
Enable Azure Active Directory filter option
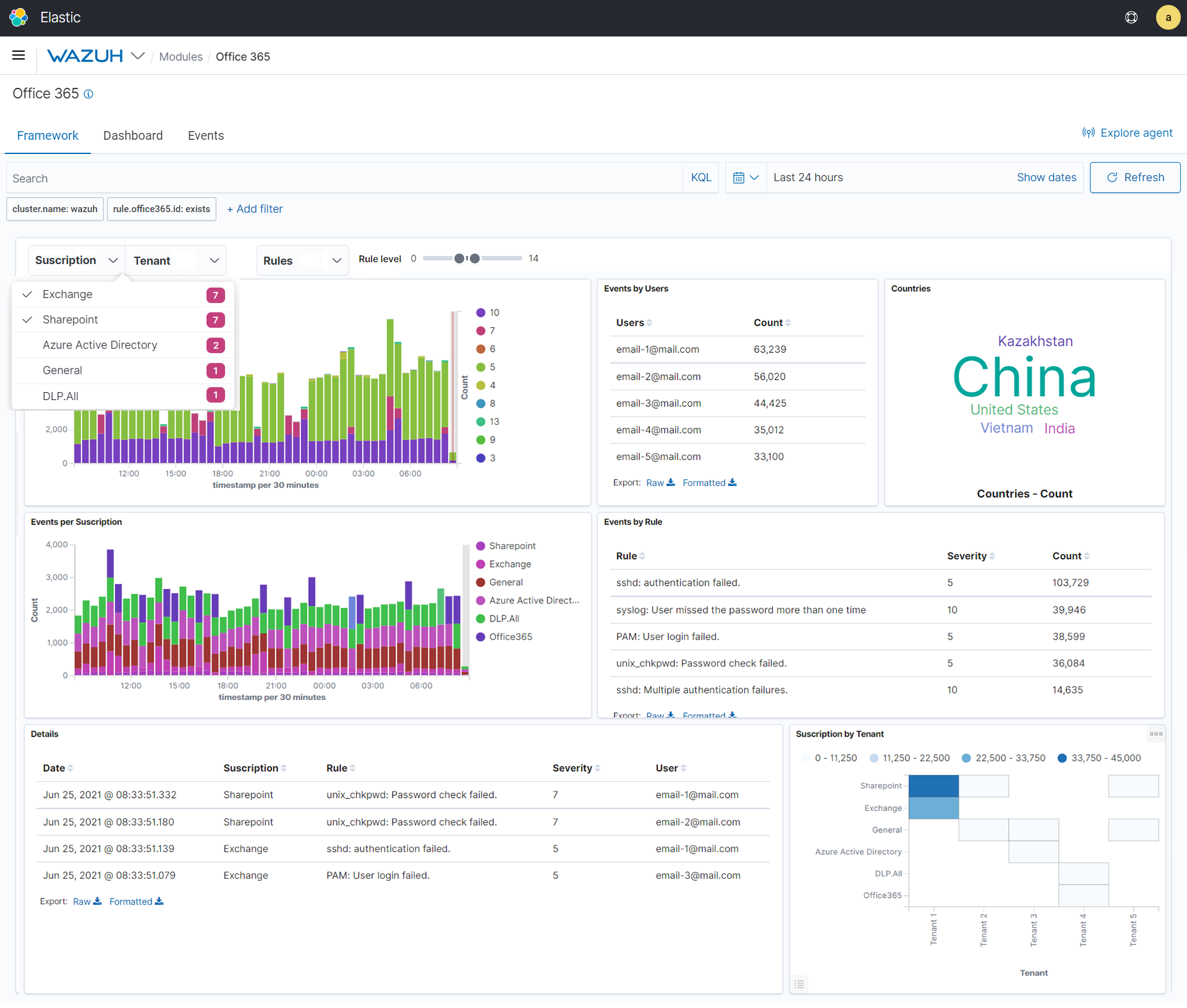coord(100,345)
